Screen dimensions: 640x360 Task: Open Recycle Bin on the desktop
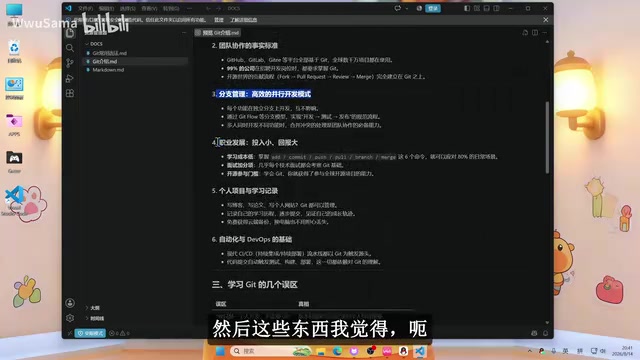pos(14,51)
